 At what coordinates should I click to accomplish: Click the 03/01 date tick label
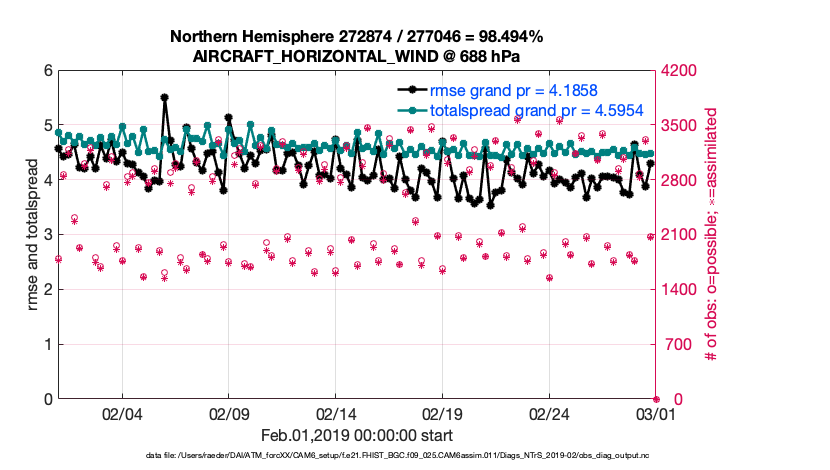(x=656, y=413)
